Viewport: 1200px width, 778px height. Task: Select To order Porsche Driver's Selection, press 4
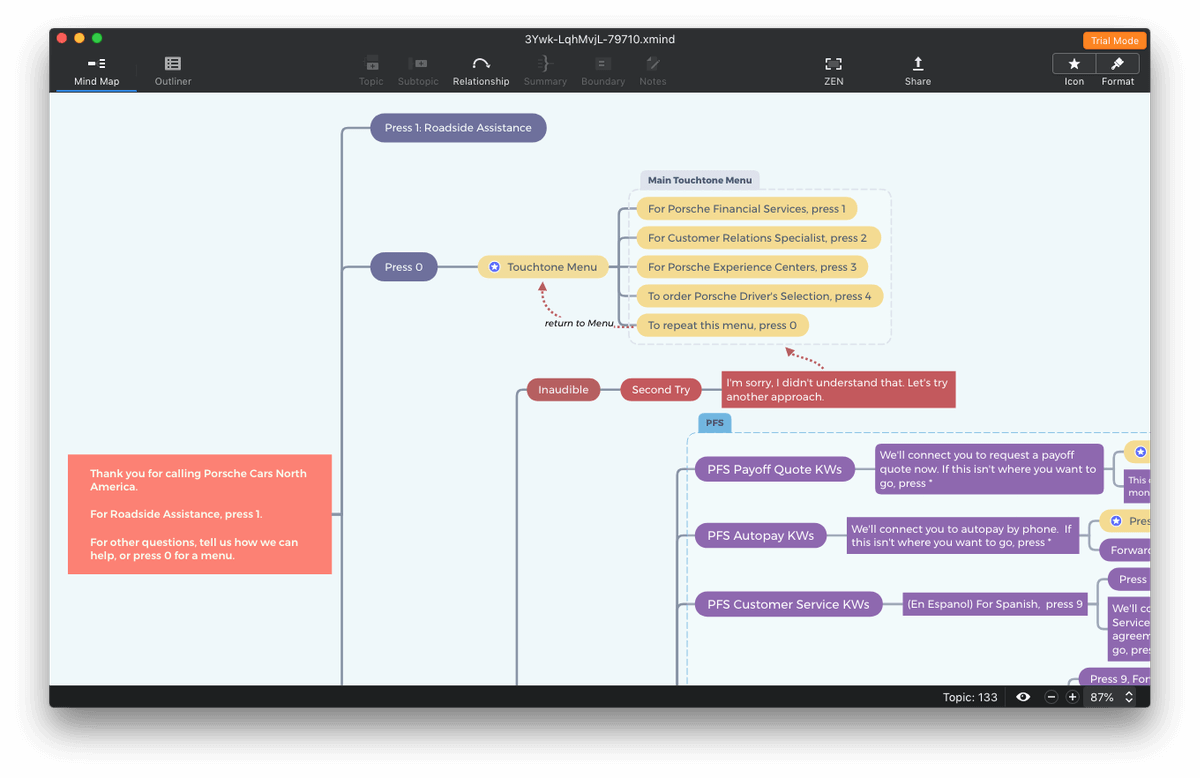[x=760, y=296]
